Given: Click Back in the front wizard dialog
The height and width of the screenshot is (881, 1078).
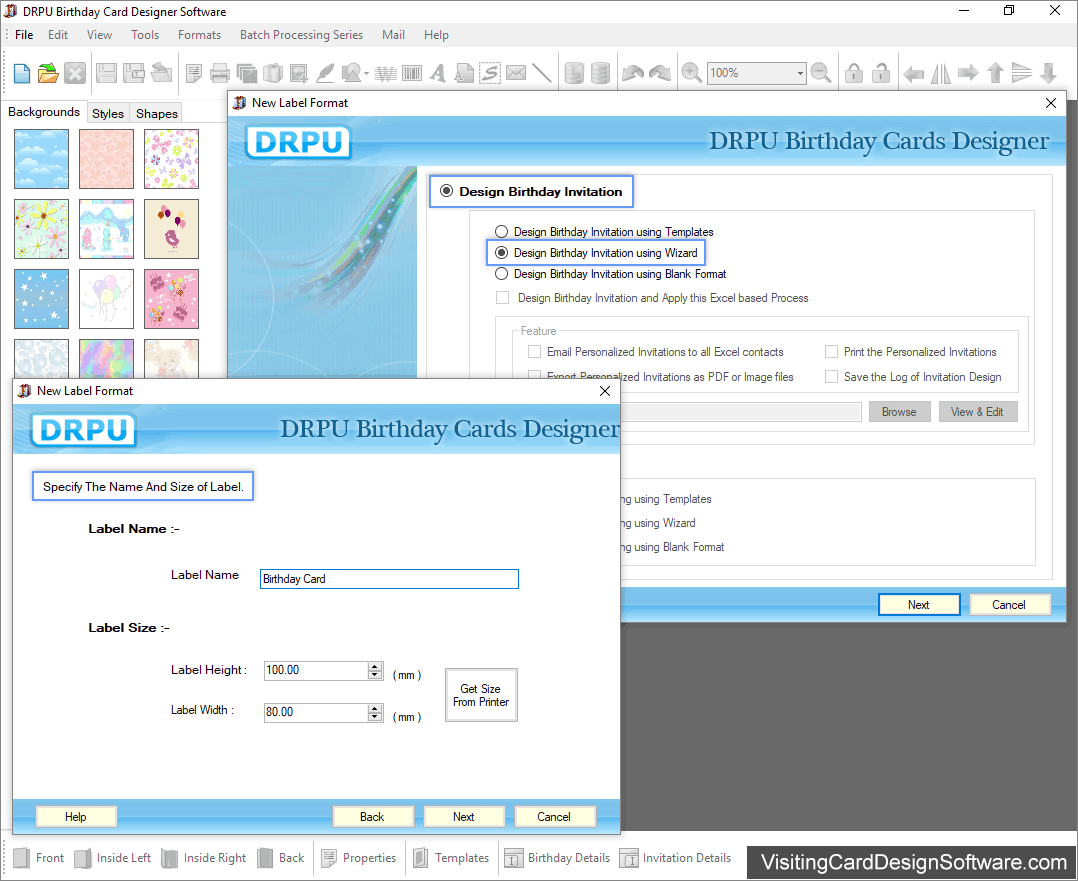Looking at the screenshot, I should pos(372,817).
